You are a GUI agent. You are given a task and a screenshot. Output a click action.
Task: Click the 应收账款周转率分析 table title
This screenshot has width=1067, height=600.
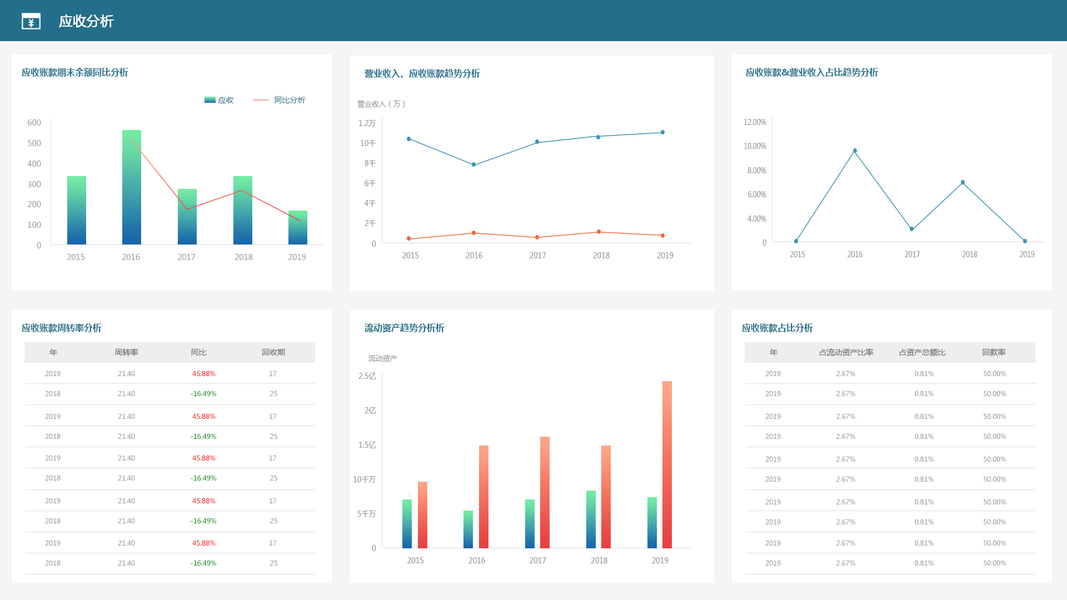tap(61, 328)
